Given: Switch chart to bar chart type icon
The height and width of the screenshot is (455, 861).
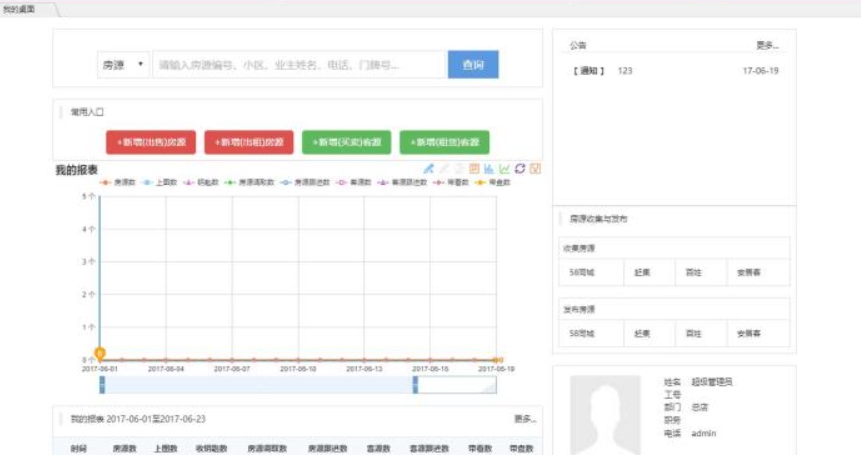Looking at the screenshot, I should click(489, 169).
